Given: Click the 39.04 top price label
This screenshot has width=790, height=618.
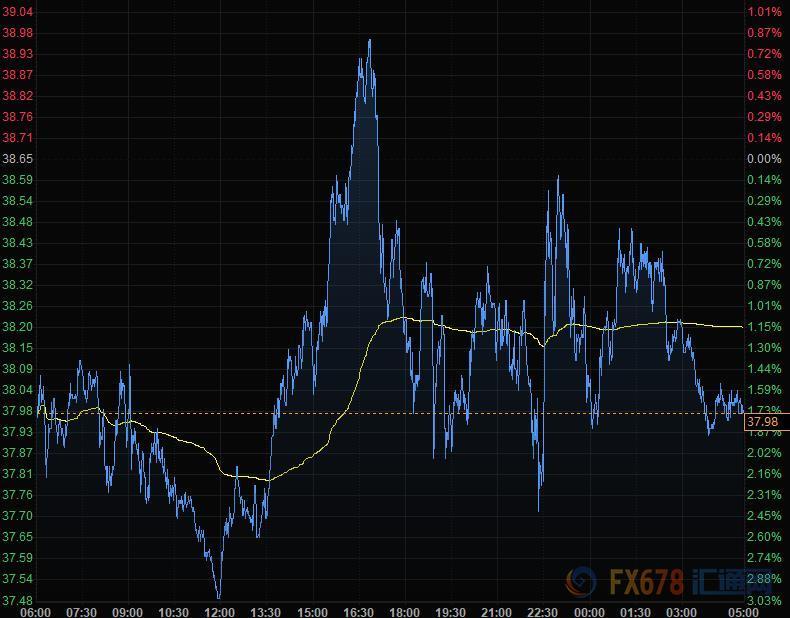Looking at the screenshot, I should [18, 11].
